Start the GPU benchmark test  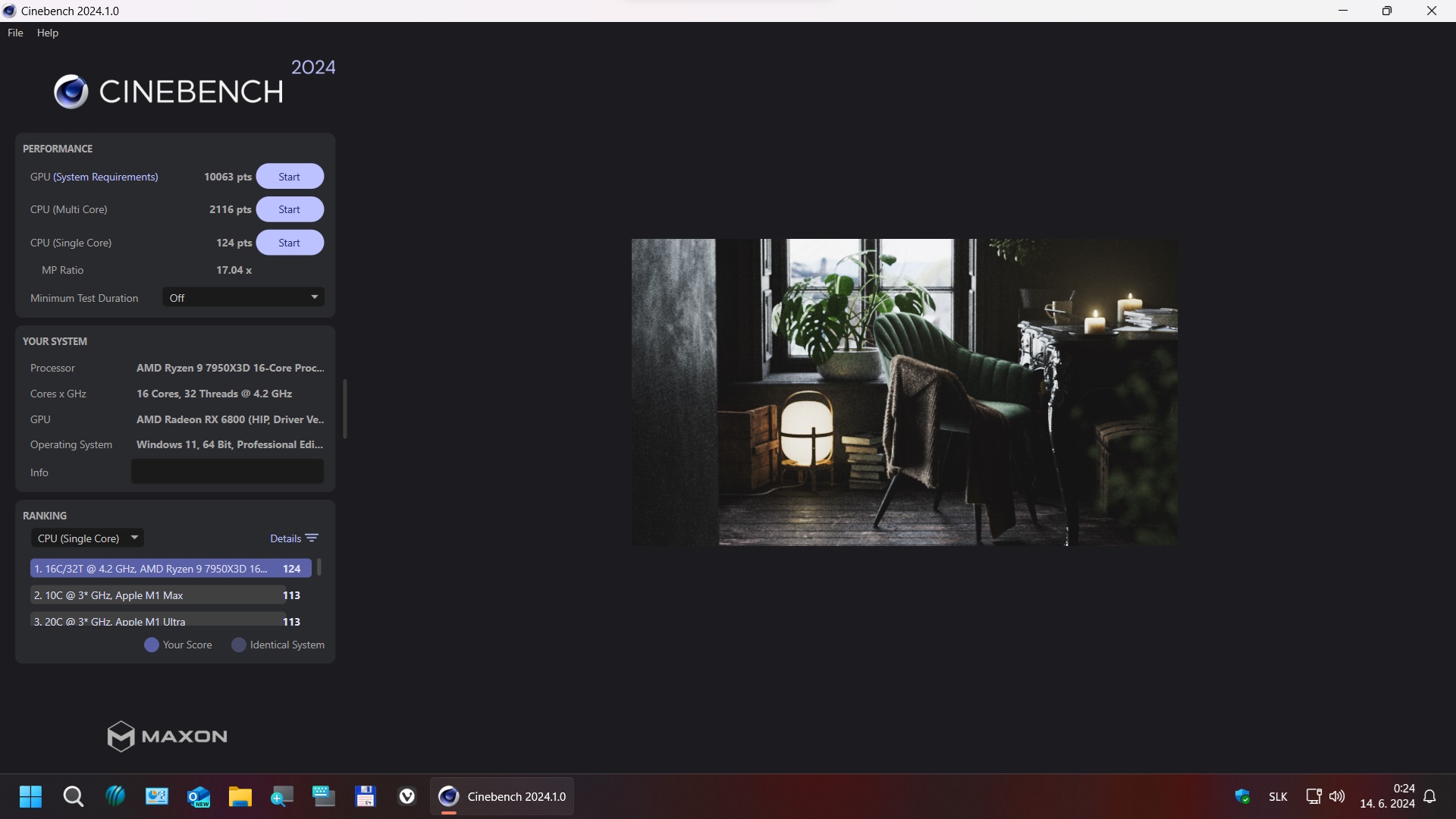[x=289, y=177]
